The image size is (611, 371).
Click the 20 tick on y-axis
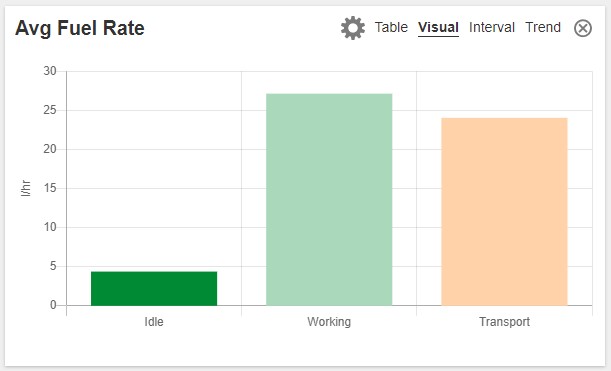[50, 149]
